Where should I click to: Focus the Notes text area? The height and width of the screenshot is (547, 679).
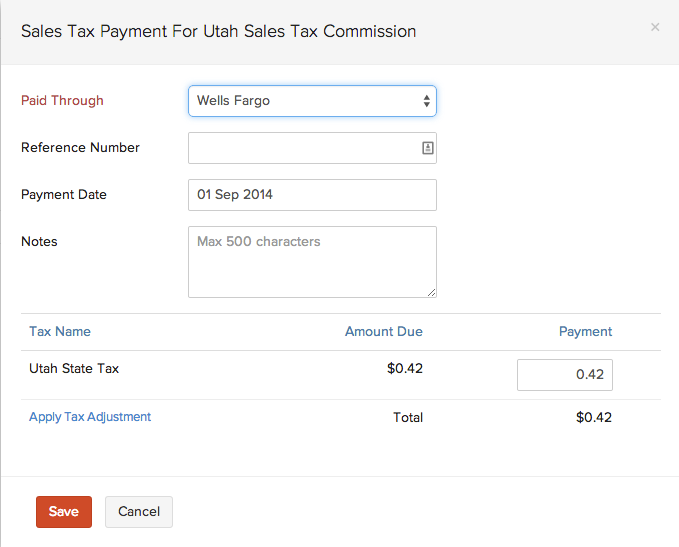pyautogui.click(x=312, y=261)
